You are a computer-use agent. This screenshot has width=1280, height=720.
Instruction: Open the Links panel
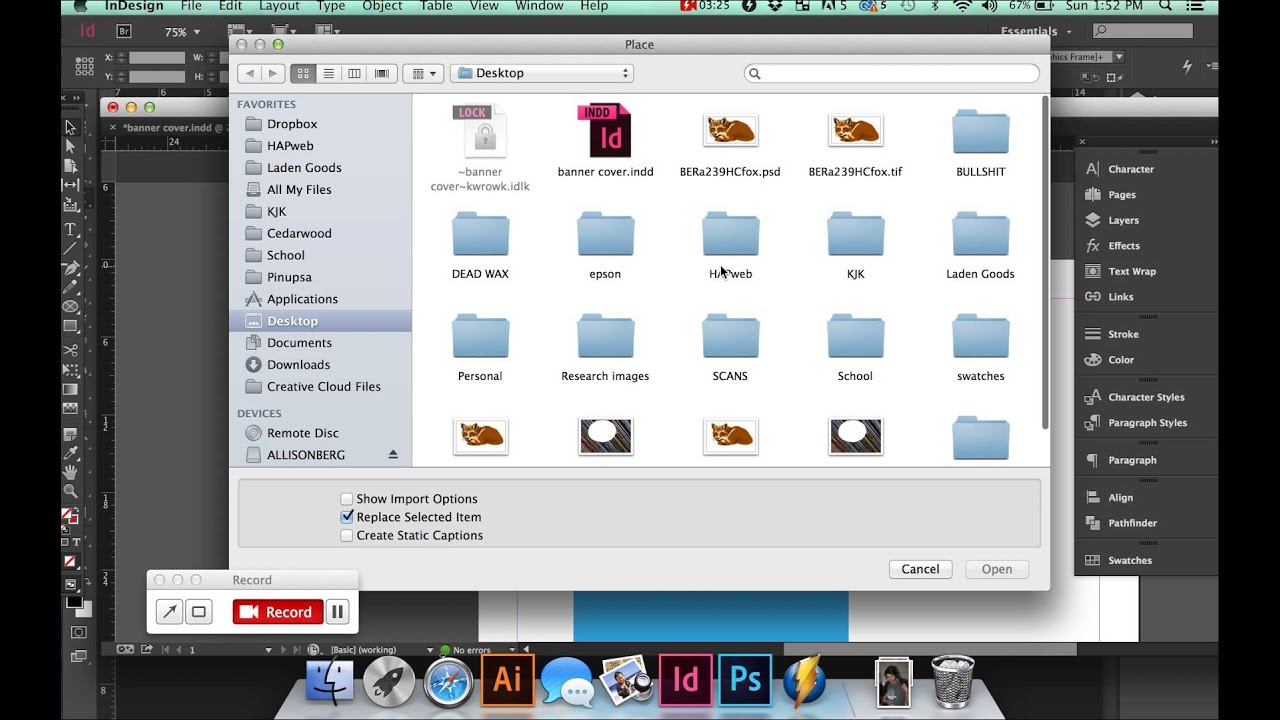point(1120,297)
